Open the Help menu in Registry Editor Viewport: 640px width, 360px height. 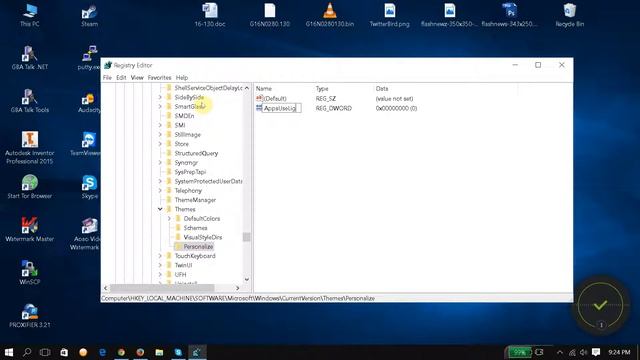tap(182, 78)
